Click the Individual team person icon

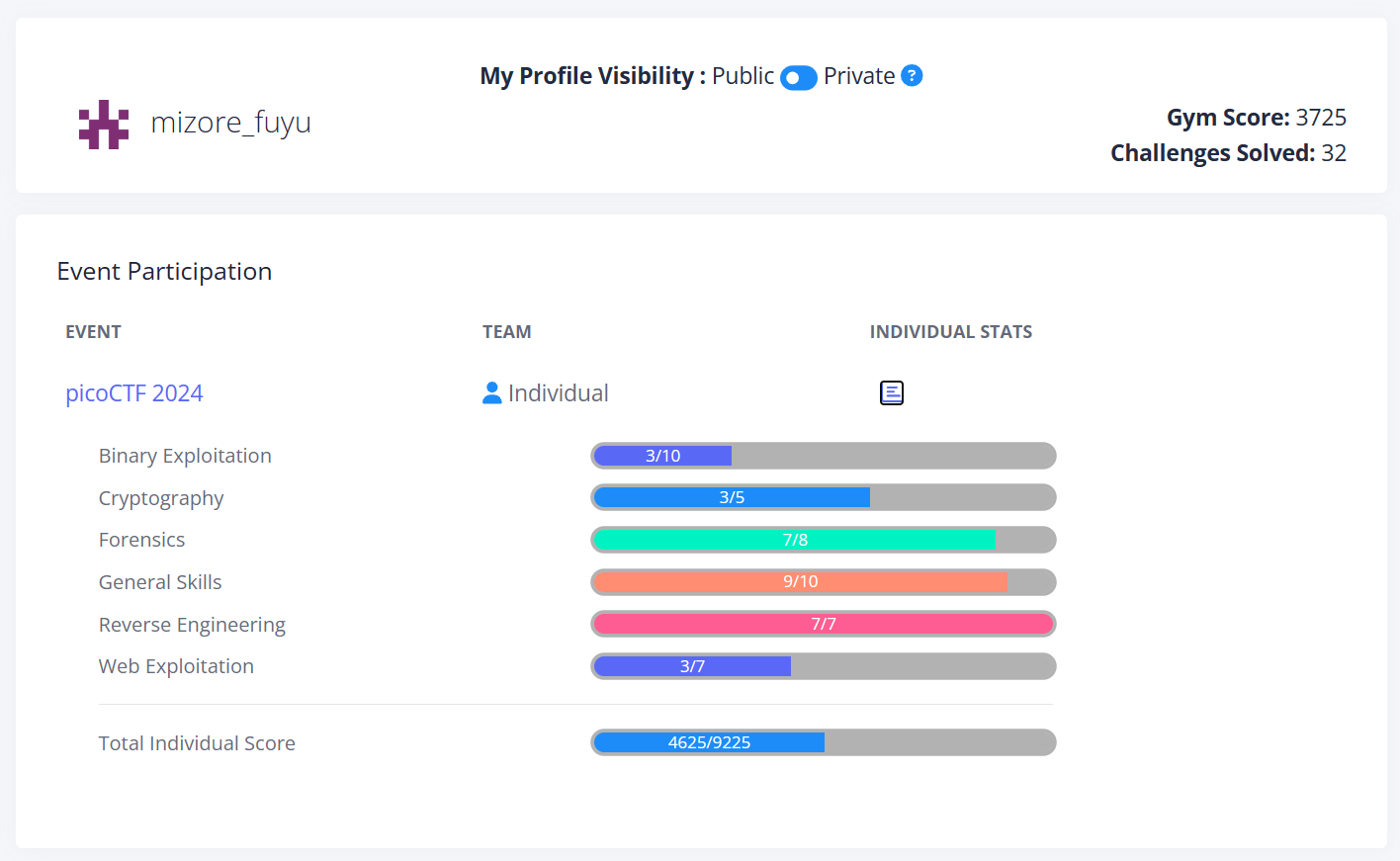491,393
